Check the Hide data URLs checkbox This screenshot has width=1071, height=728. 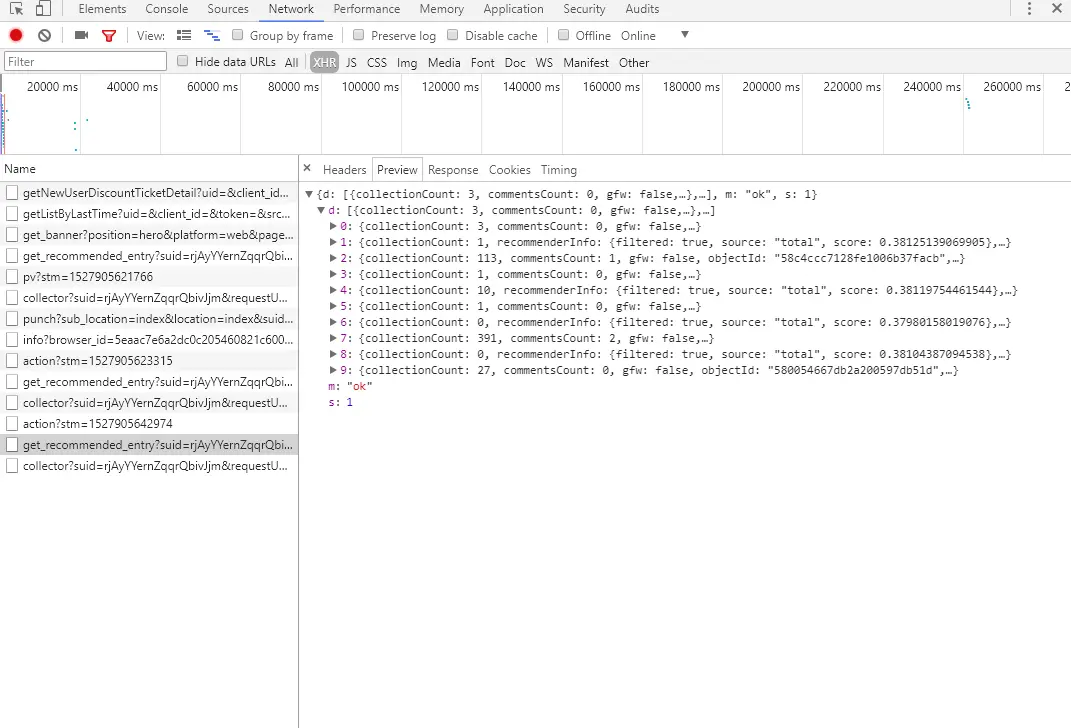(x=182, y=61)
